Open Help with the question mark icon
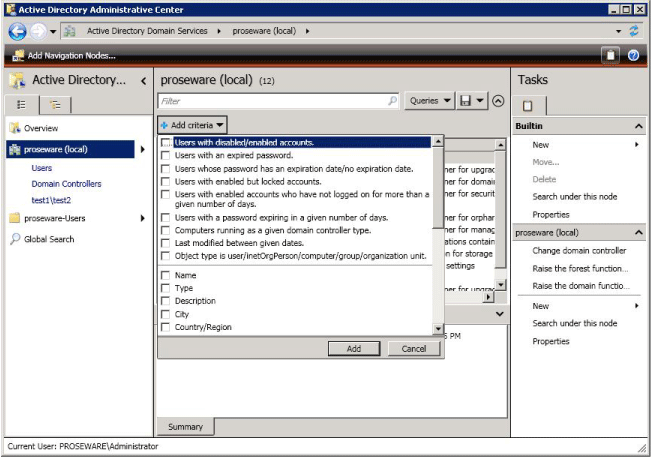This screenshot has width=651, height=457. point(633,55)
